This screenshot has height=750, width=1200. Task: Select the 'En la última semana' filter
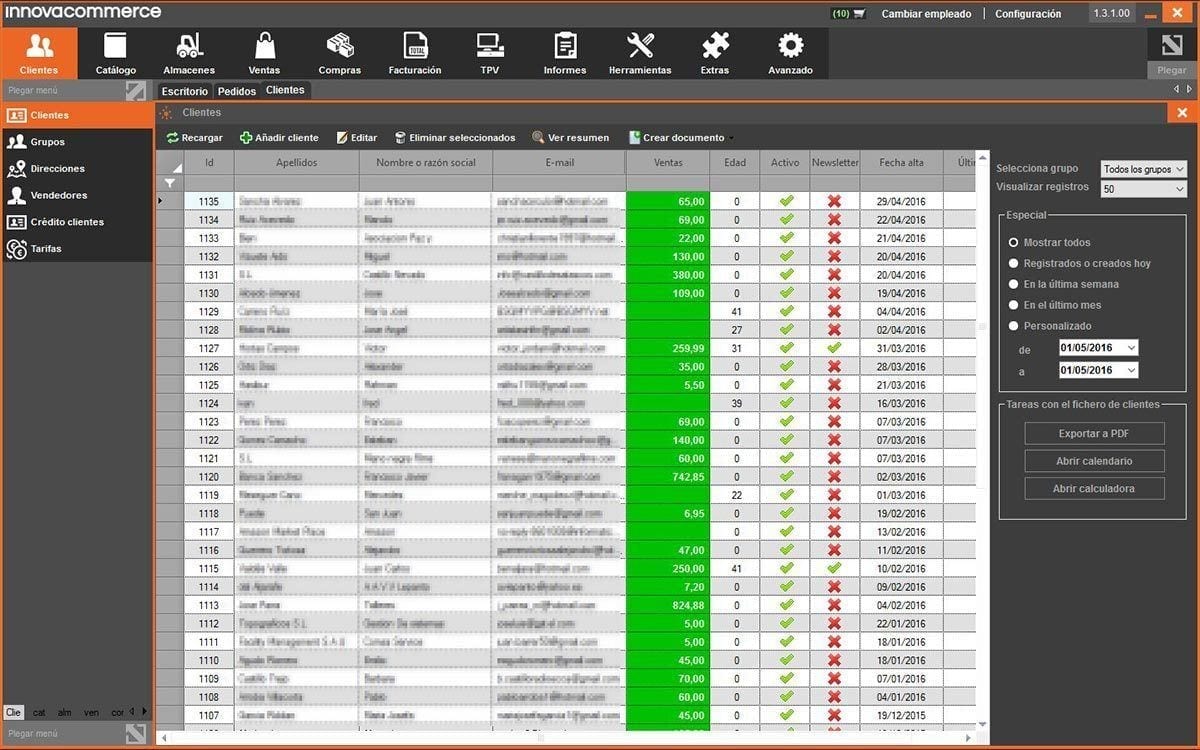(x=1014, y=285)
